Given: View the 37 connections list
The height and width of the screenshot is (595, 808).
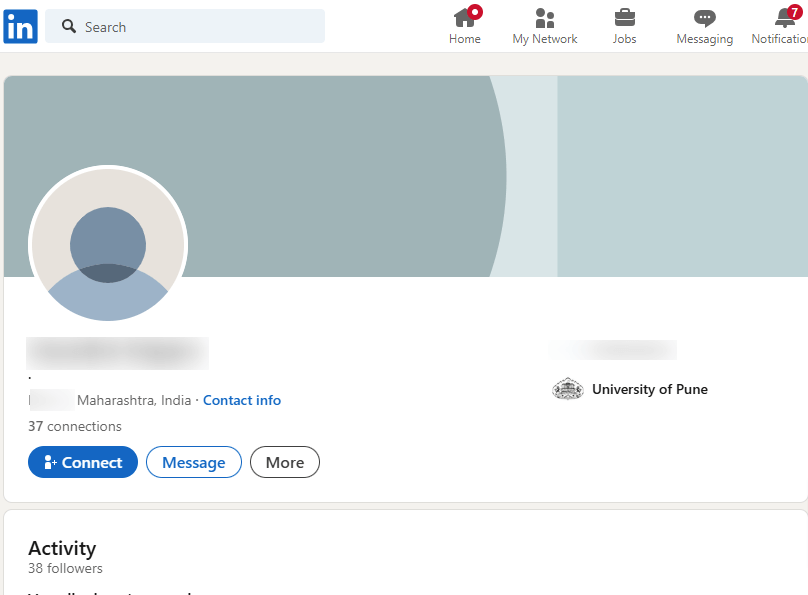Looking at the screenshot, I should click(74, 426).
